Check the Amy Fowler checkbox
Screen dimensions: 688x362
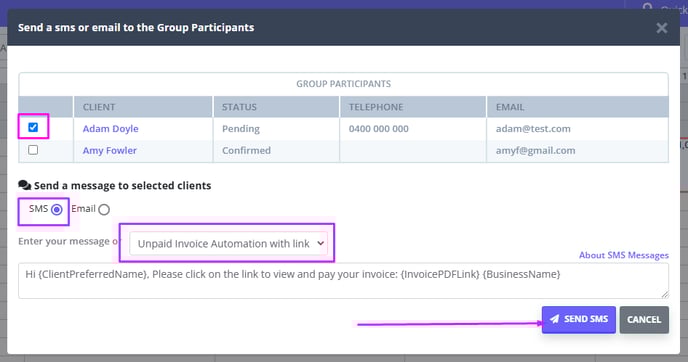(x=33, y=150)
